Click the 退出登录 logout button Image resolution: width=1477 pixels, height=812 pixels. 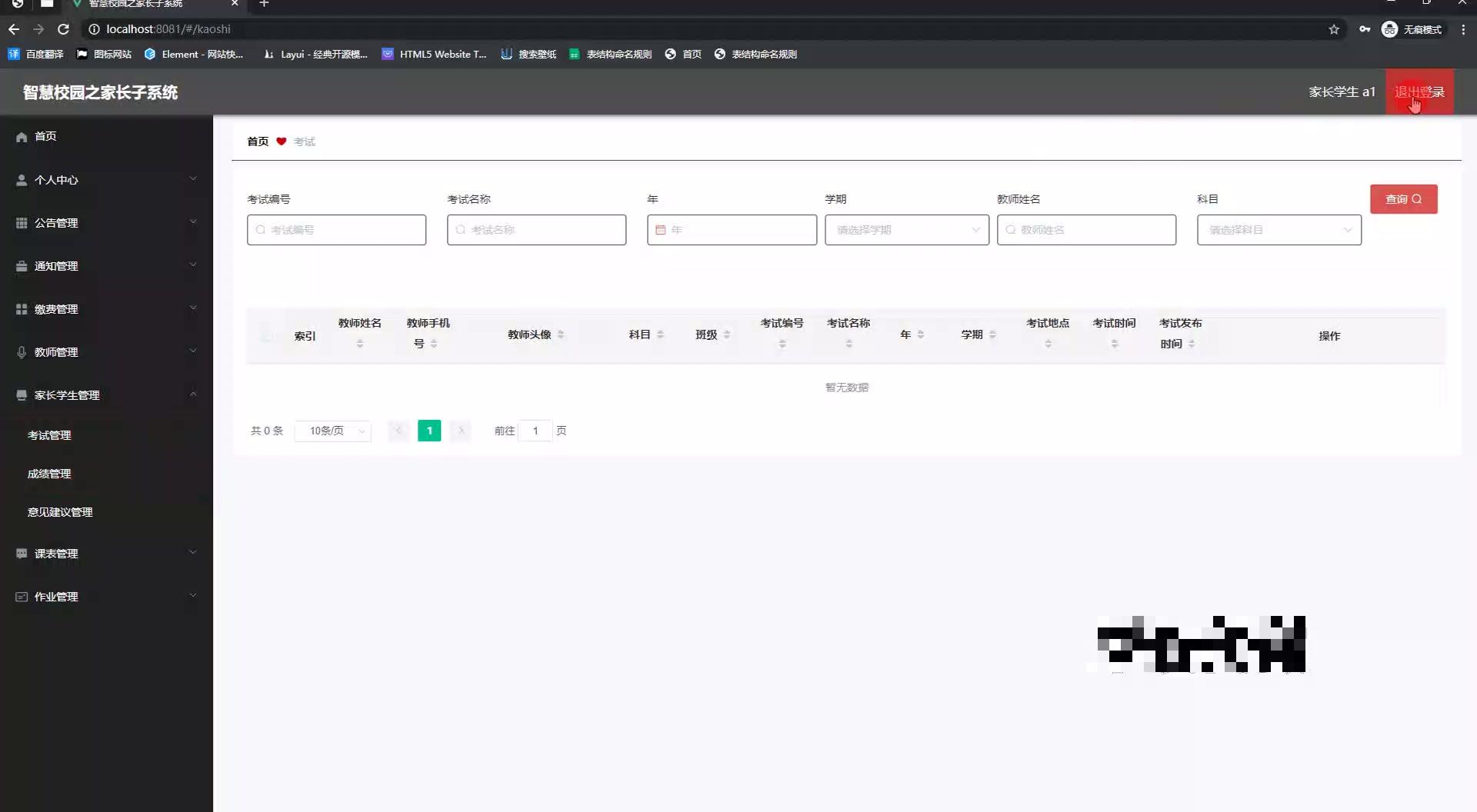tap(1419, 92)
